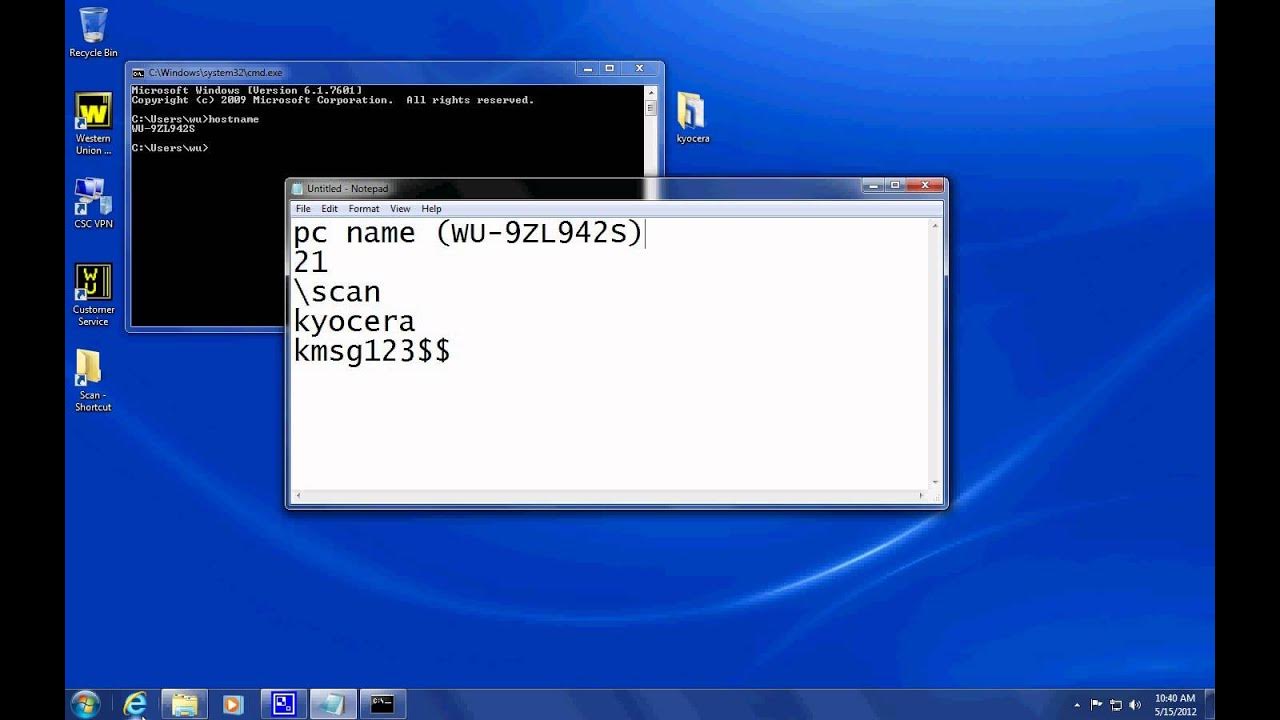This screenshot has width=1280, height=720.
Task: Open Windows Media Player from the taskbar
Action: (x=233, y=703)
